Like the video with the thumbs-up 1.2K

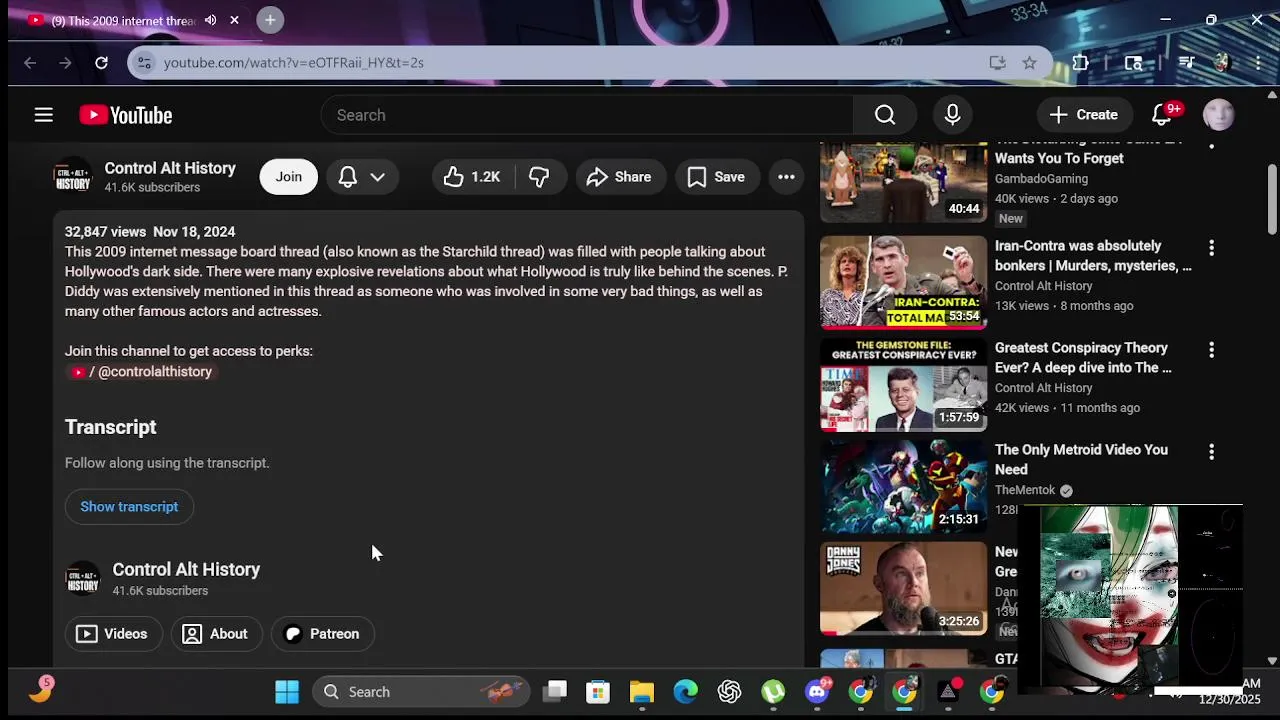click(473, 177)
